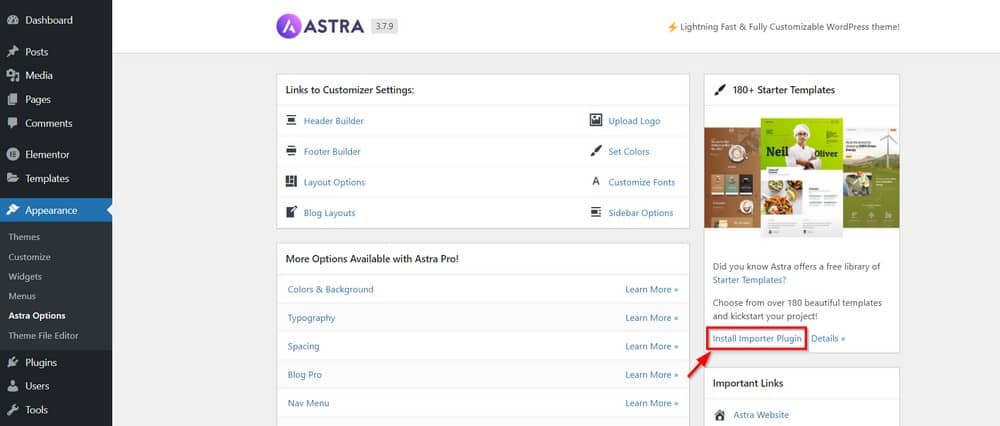The image size is (1000, 426).
Task: Click the Plugins plug icon
Action: coord(12,362)
